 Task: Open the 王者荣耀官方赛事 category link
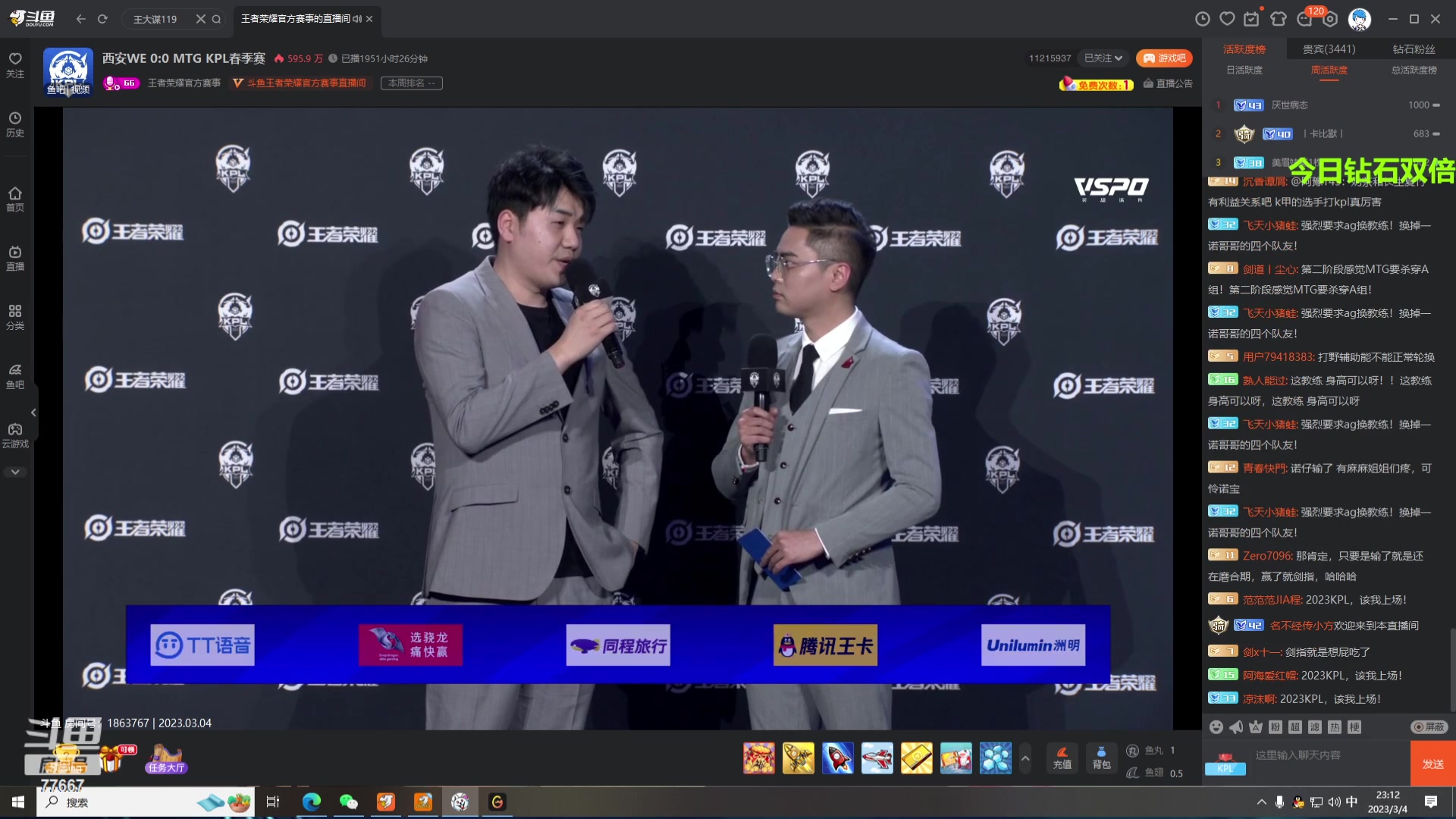pyautogui.click(x=184, y=83)
